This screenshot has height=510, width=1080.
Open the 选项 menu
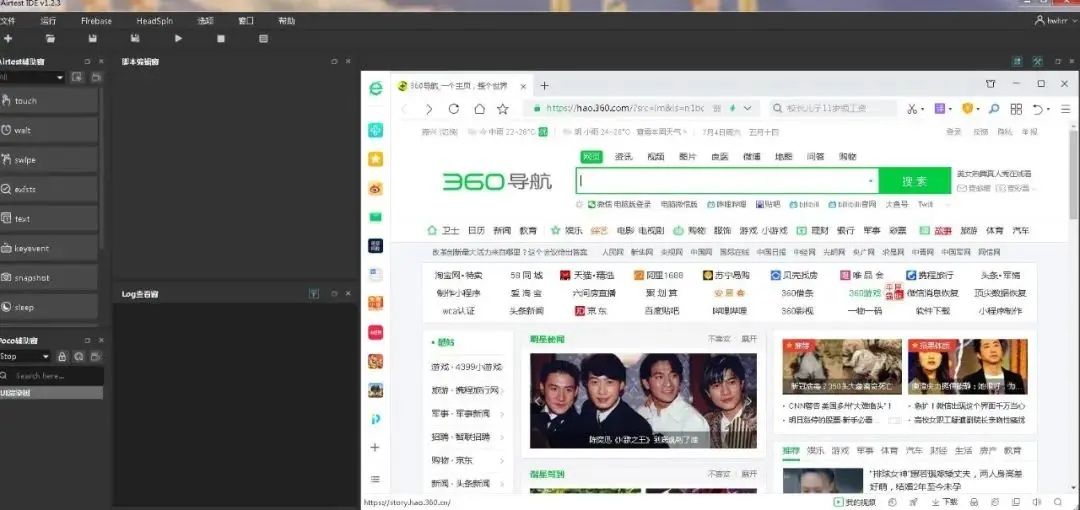tap(205, 21)
